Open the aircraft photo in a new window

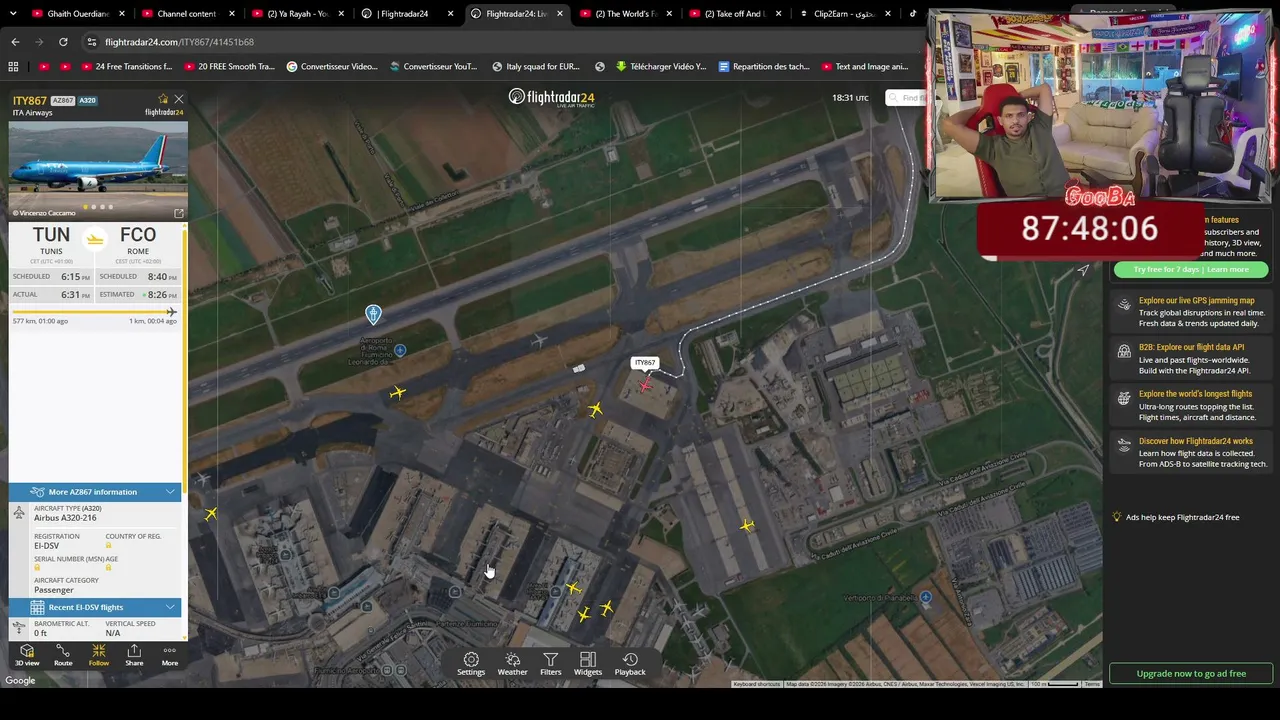[x=179, y=213]
